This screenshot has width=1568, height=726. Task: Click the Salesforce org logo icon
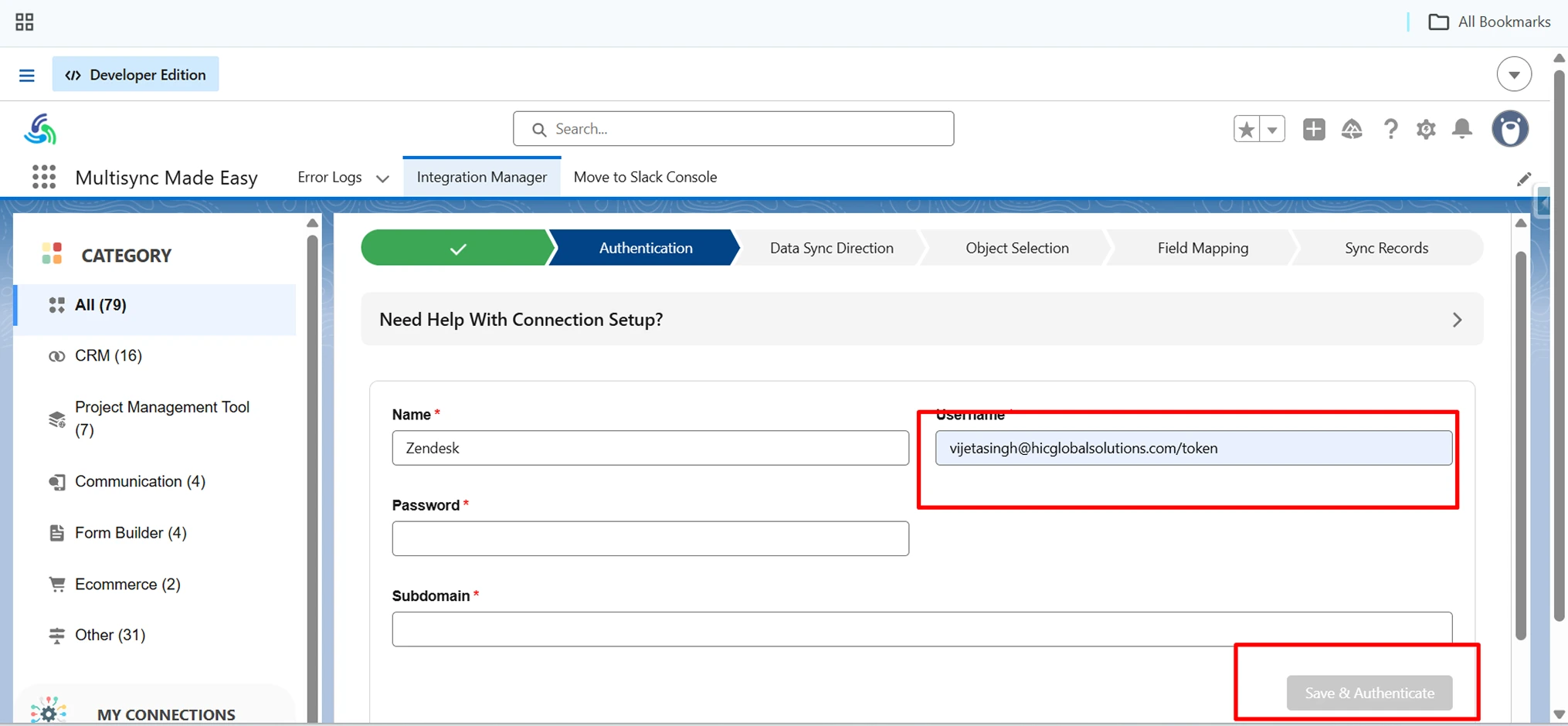(39, 129)
